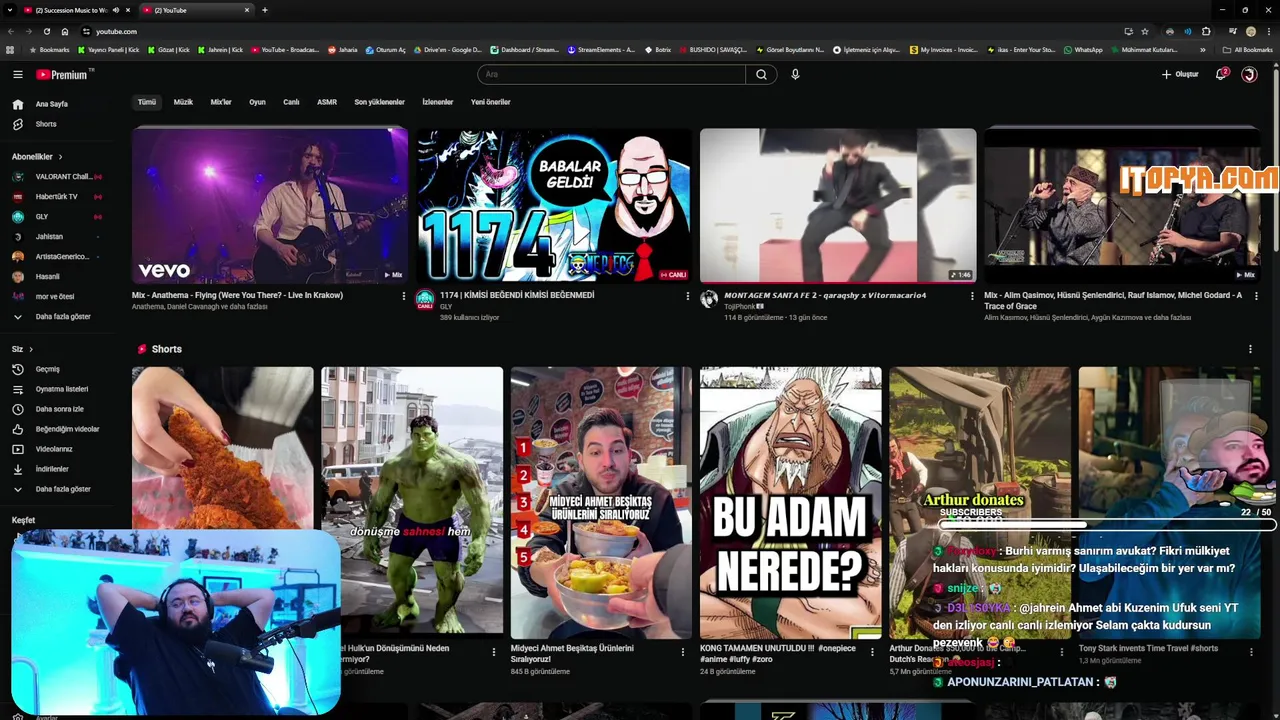Play 1174 BABALAR GELDİ live thumbnail
The image size is (1280, 720).
(x=554, y=205)
